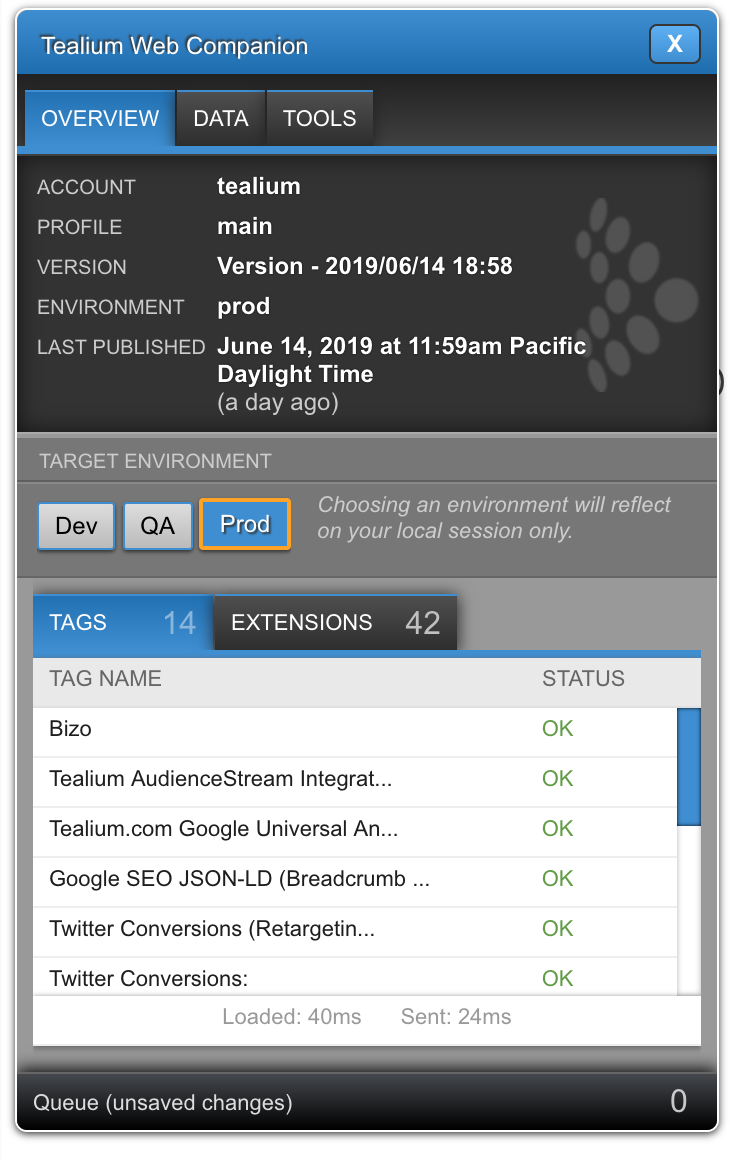The height and width of the screenshot is (1160, 730).
Task: Click the STATUS column header
Action: coord(583,678)
